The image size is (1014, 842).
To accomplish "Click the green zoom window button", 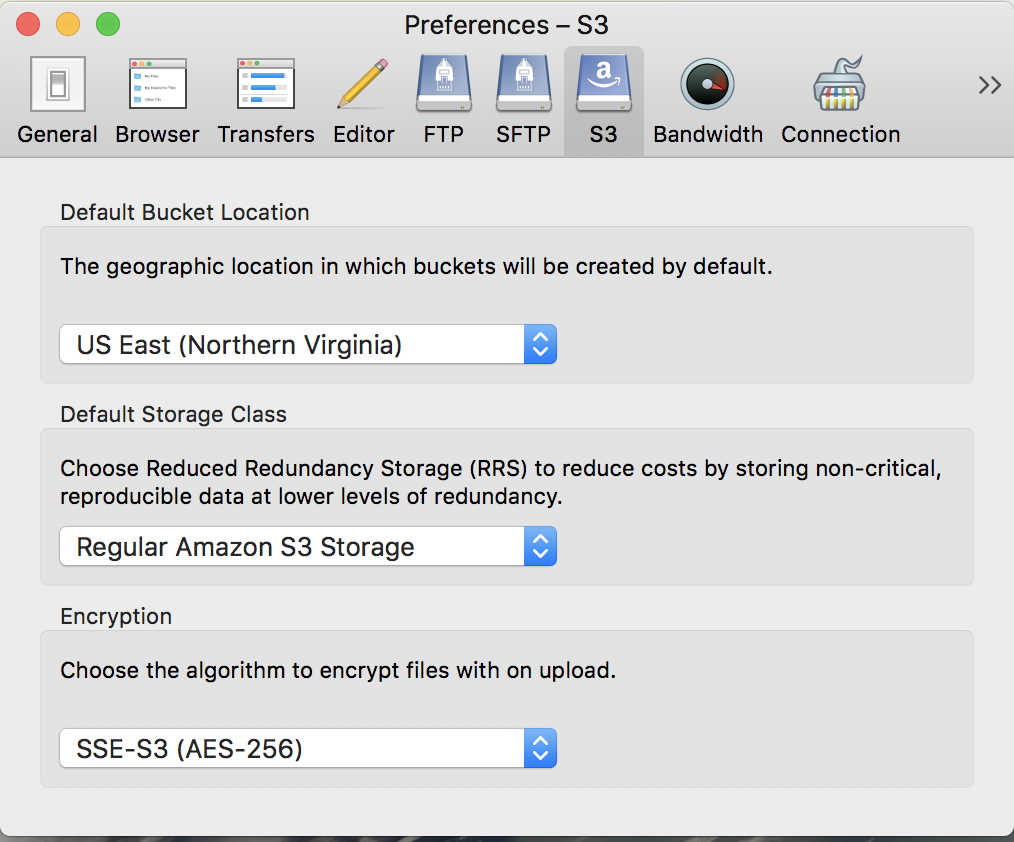I will (107, 24).
